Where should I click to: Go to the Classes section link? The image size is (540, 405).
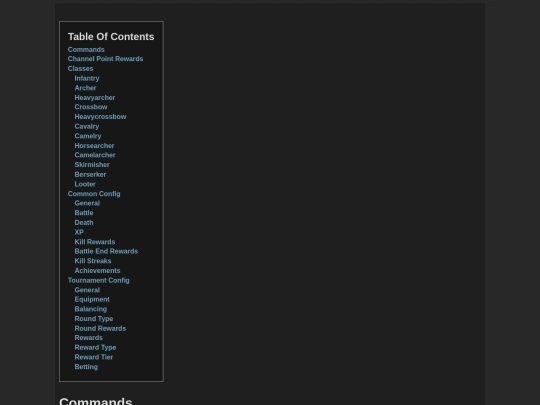tap(80, 69)
